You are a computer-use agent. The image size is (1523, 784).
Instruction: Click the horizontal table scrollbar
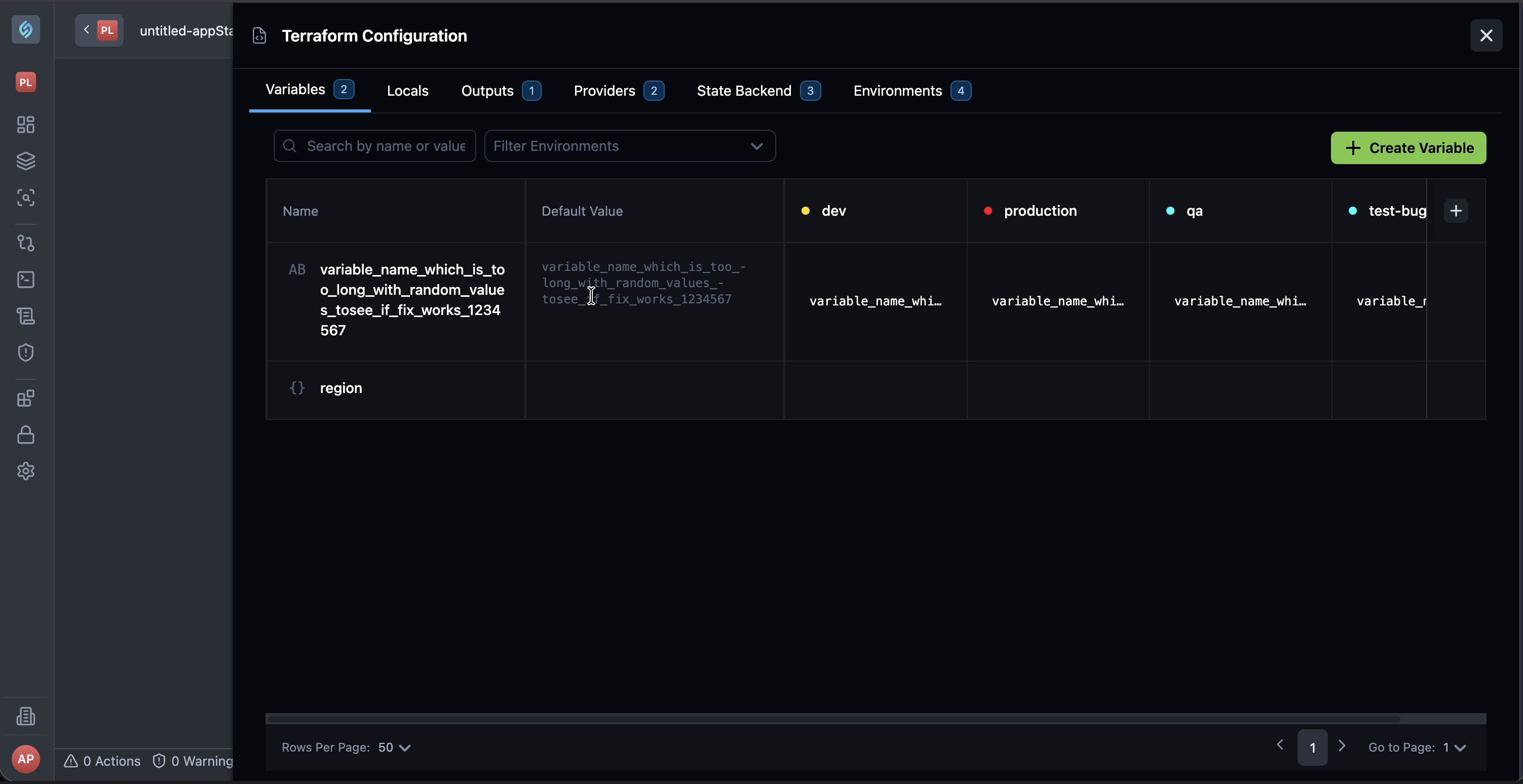coord(833,719)
